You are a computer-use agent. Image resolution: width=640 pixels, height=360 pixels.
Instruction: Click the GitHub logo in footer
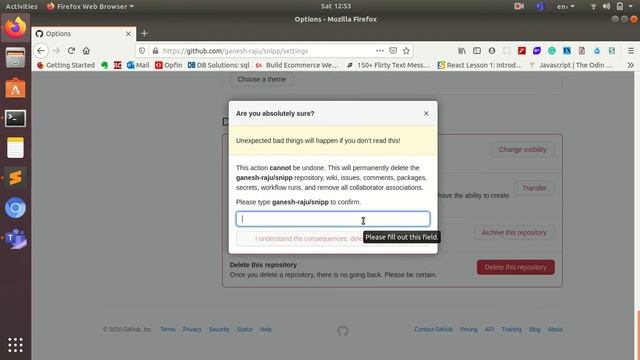pos(343,331)
